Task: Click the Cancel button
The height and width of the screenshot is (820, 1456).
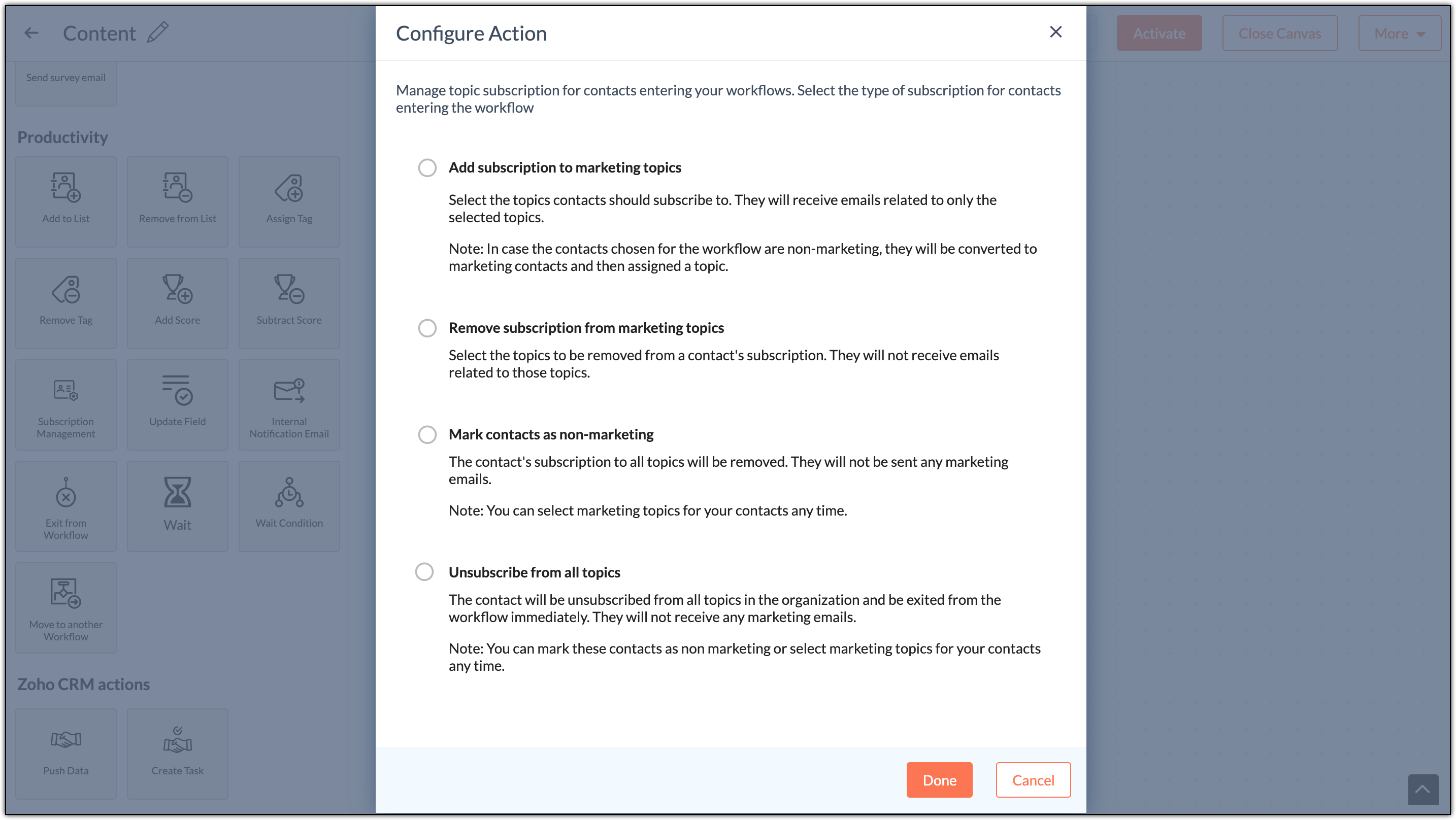Action: tap(1033, 780)
